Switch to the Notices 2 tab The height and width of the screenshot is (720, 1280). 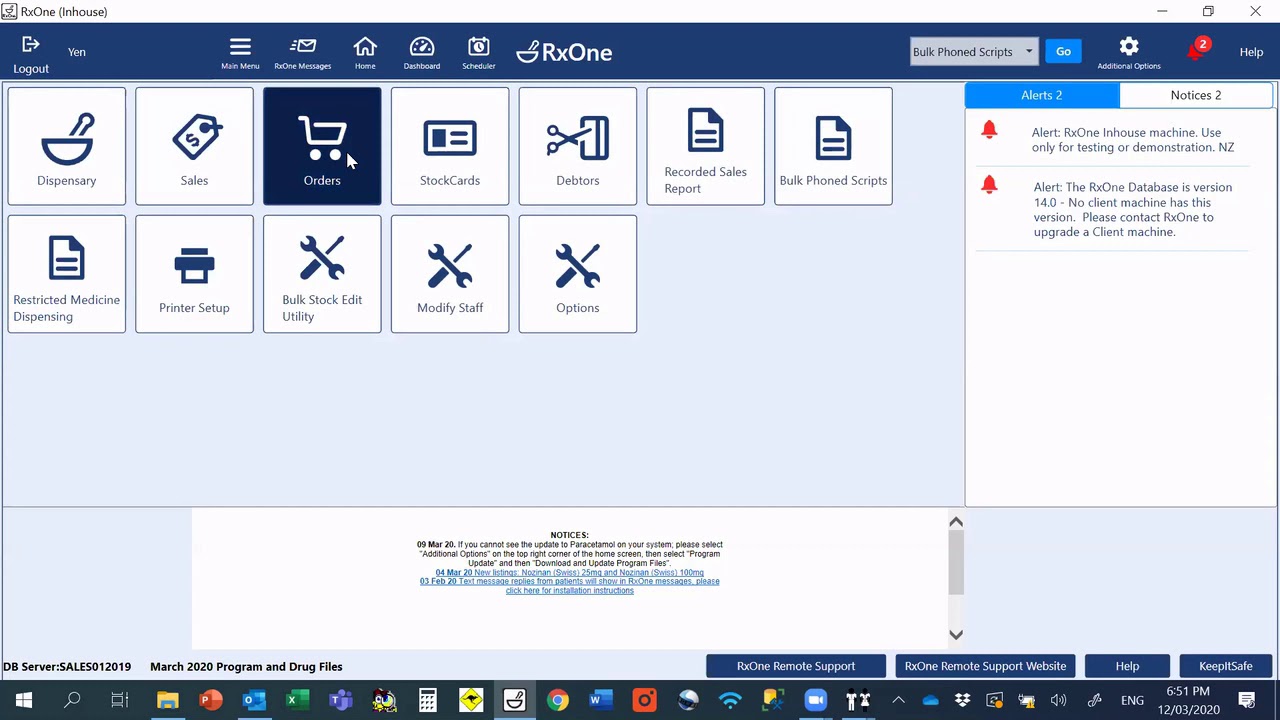point(1196,95)
